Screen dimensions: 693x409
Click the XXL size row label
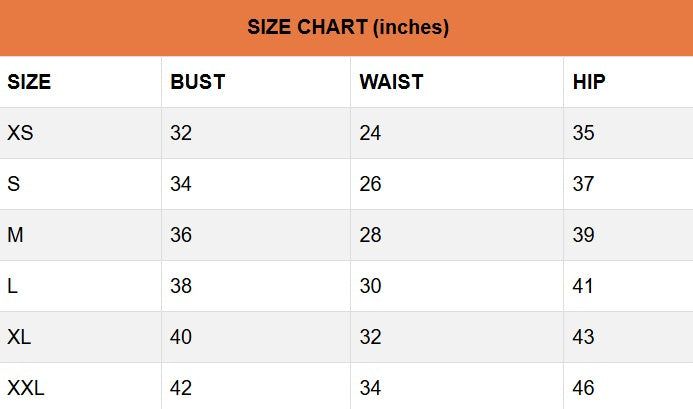[x=26, y=388]
